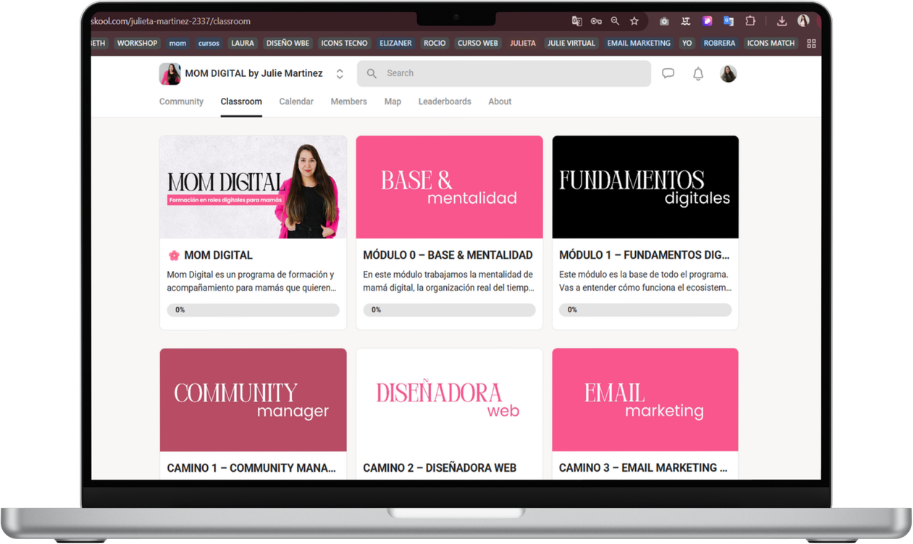Viewport: 913px width, 544px height.
Task: Open the Skool user profile avatar
Action: 728,73
